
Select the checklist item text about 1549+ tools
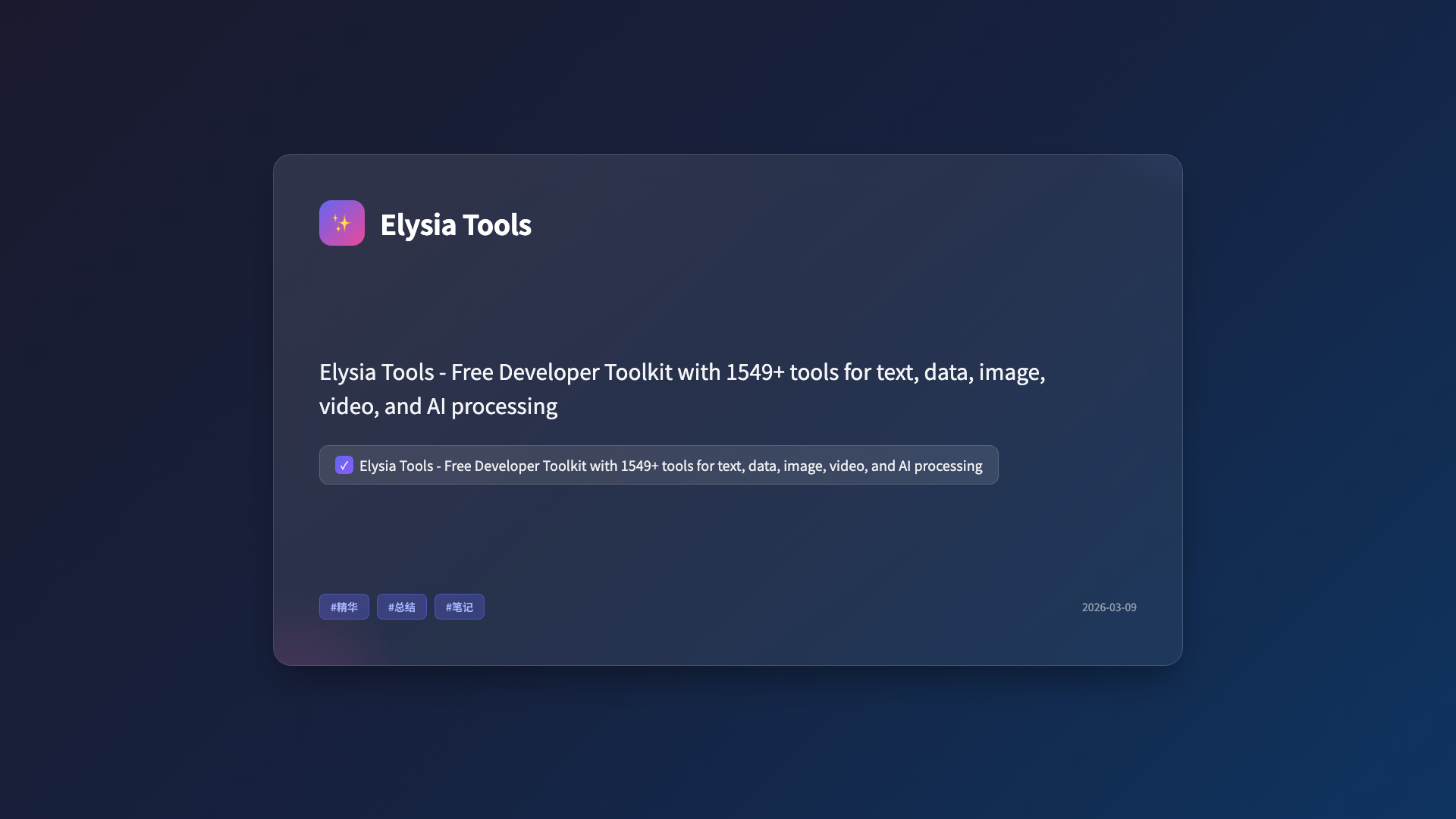tap(670, 466)
